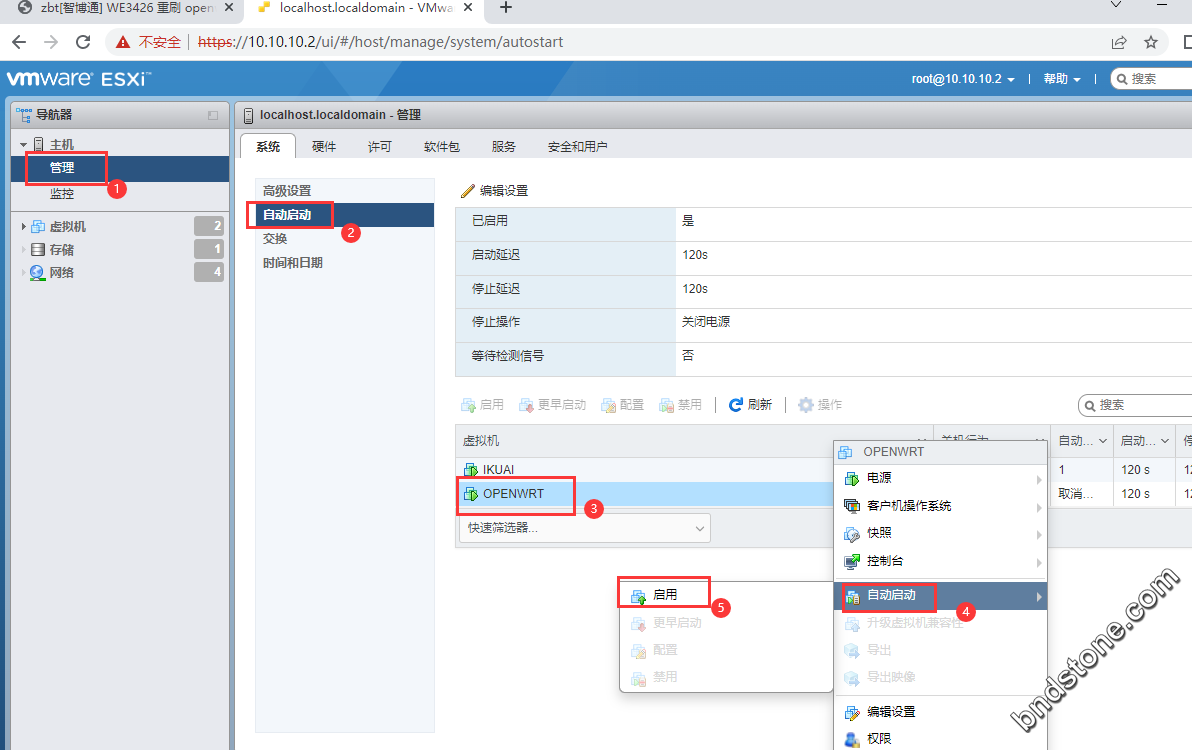Click the 快照 menu icon
The width and height of the screenshot is (1192, 750).
tap(851, 534)
